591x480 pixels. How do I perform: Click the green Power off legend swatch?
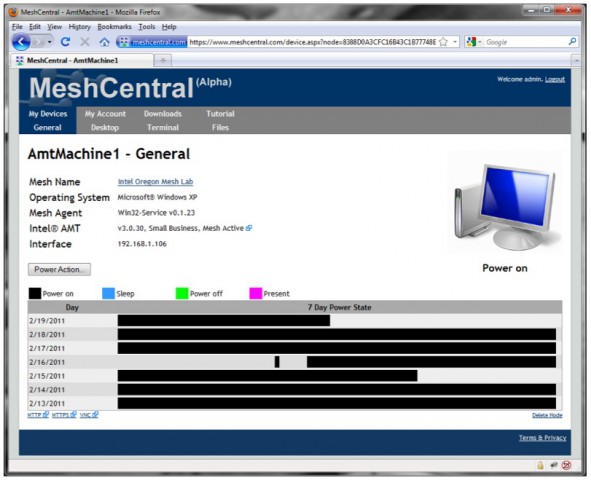(182, 294)
